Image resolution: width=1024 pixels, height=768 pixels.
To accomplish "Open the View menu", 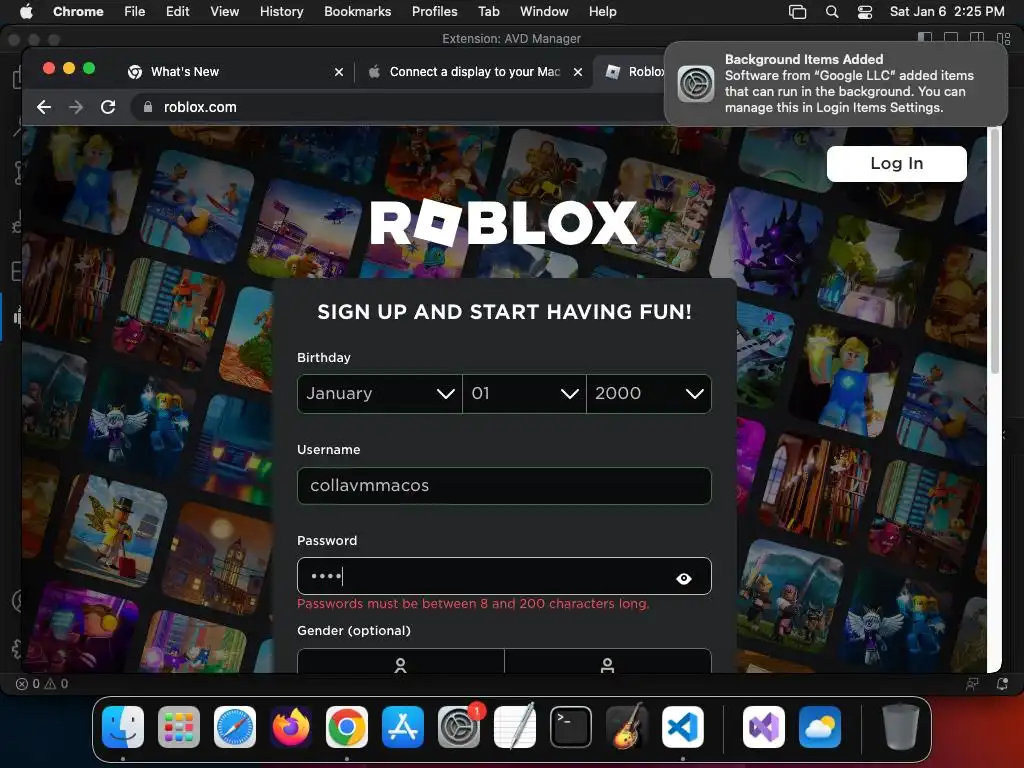I will point(224,12).
